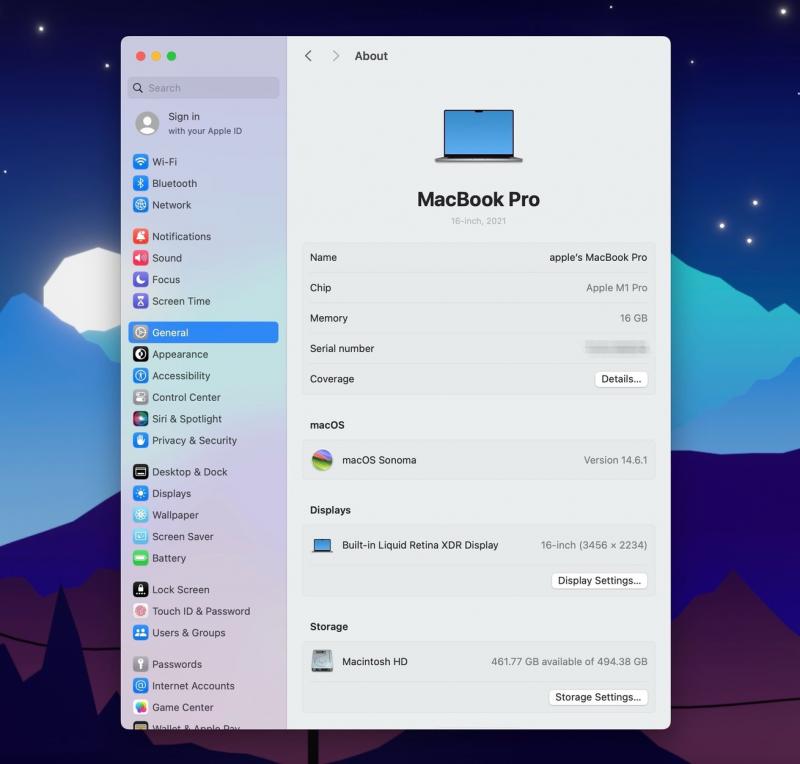
Task: Click the Control Center icon
Action: [140, 397]
